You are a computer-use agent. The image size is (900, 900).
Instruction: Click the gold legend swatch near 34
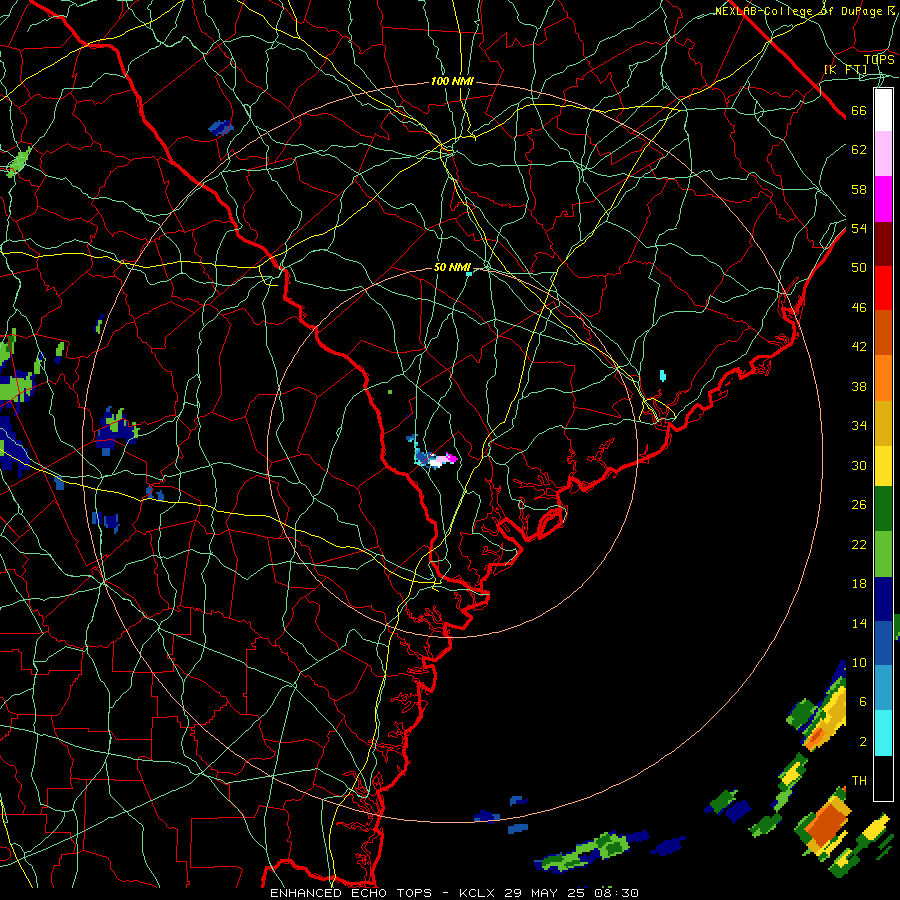(883, 422)
